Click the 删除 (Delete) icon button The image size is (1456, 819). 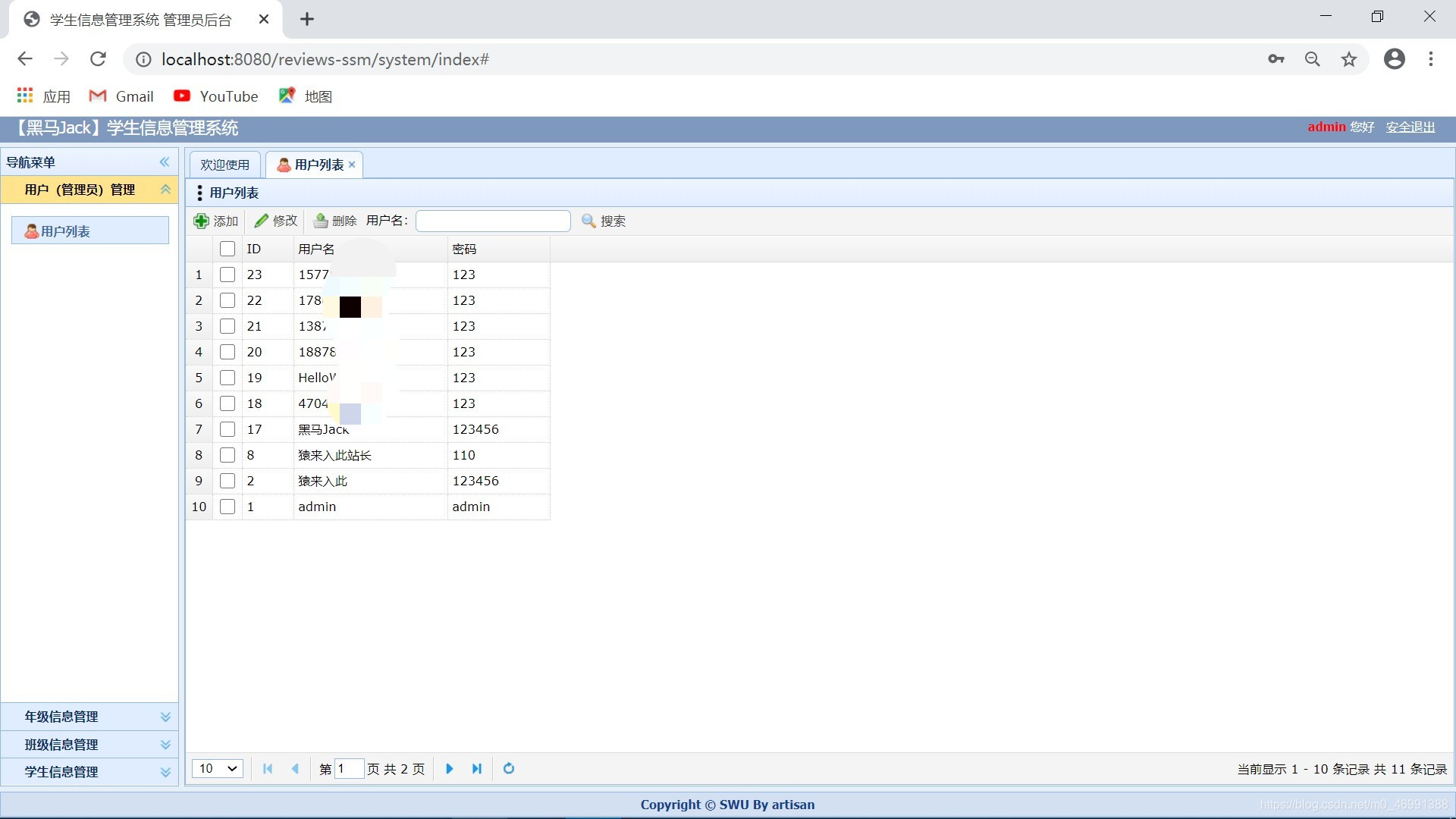(322, 220)
